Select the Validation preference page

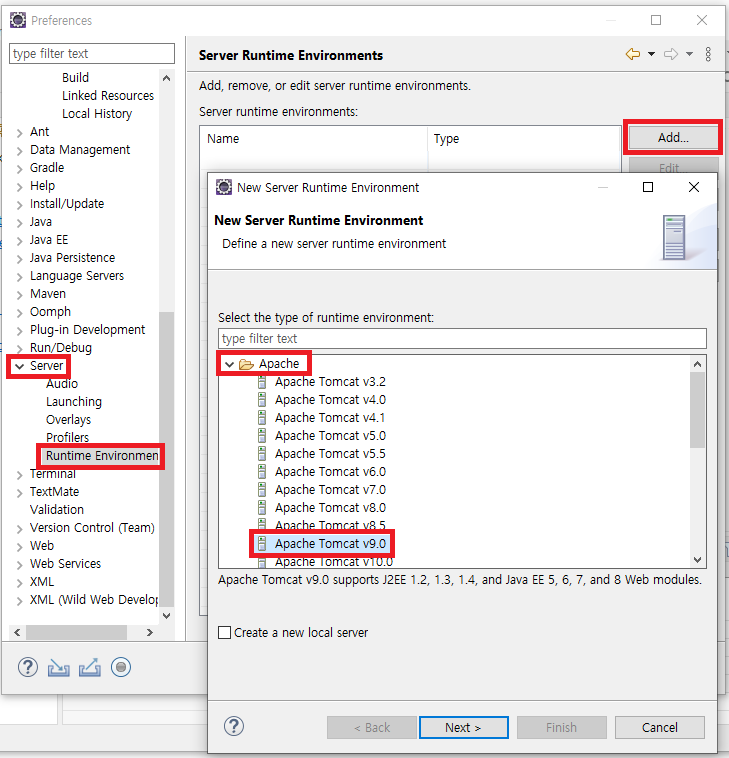57,510
